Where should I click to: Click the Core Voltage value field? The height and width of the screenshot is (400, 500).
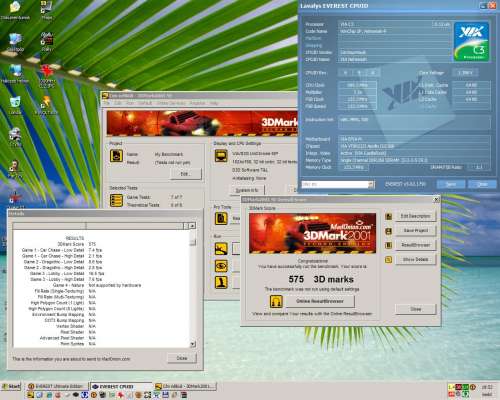(x=465, y=73)
